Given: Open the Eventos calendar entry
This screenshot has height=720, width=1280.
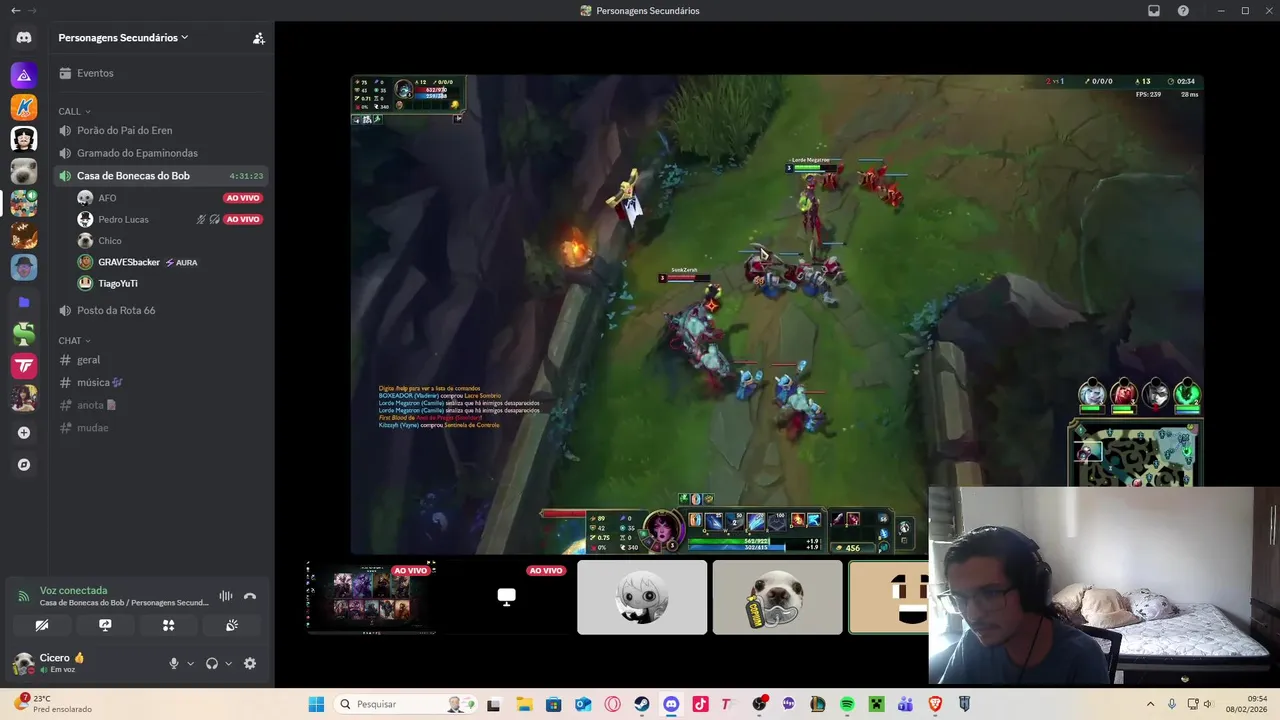Looking at the screenshot, I should pyautogui.click(x=161, y=73).
